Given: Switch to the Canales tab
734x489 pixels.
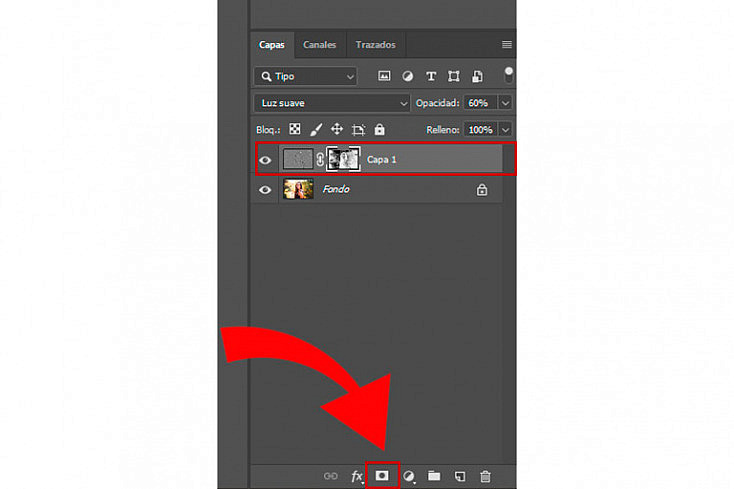Looking at the screenshot, I should point(320,45).
